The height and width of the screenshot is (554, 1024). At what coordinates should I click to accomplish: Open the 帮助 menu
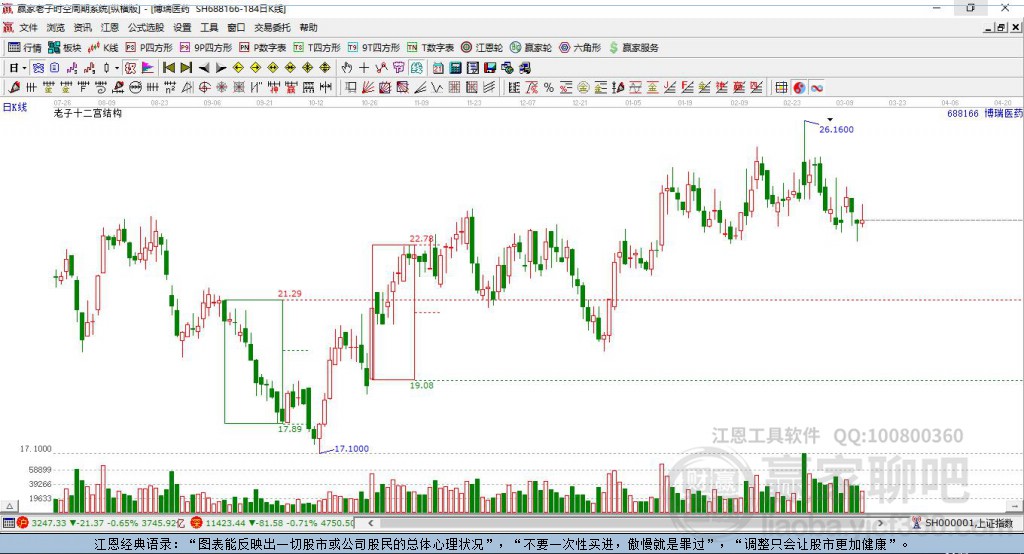tap(308, 27)
